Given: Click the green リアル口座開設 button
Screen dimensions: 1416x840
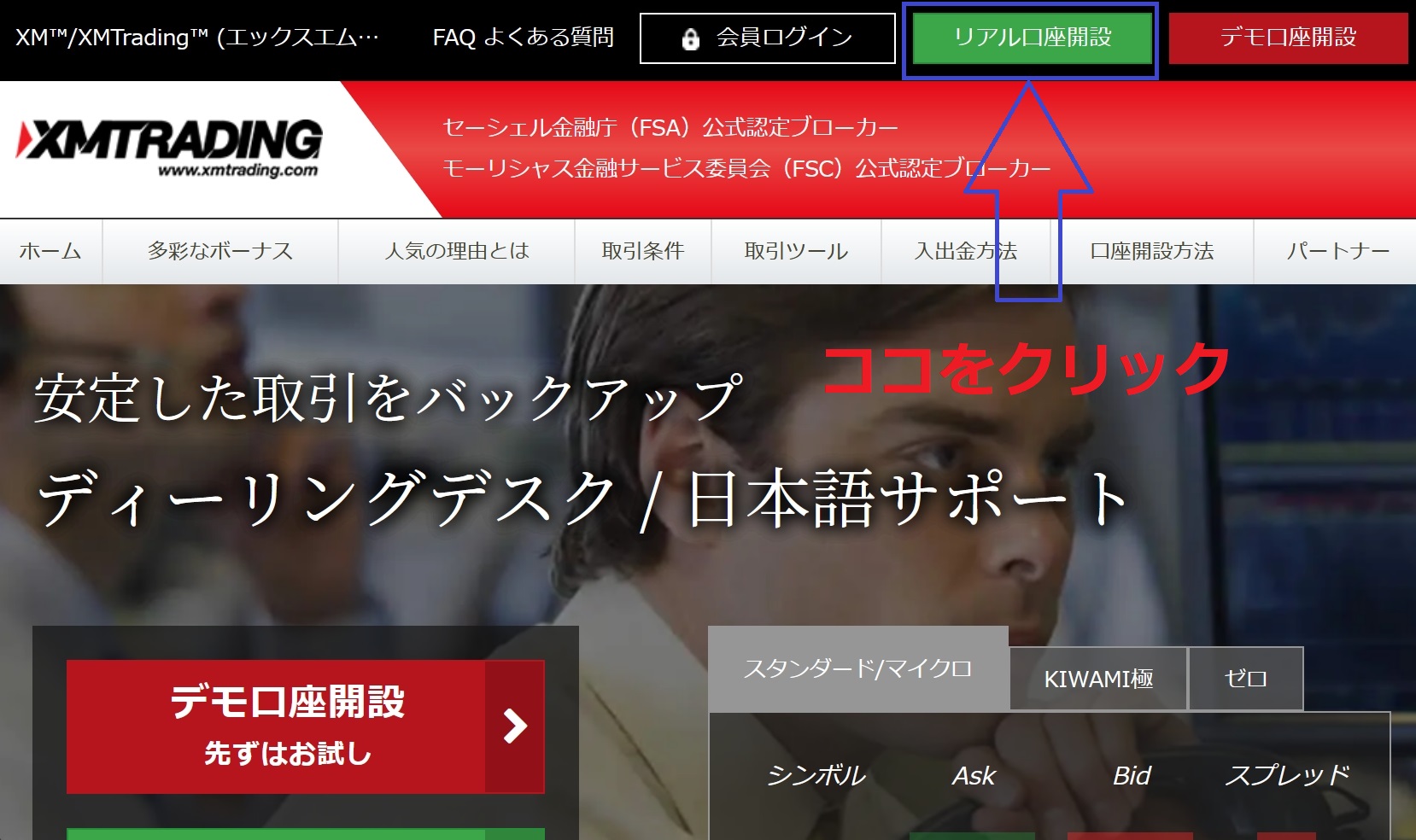Looking at the screenshot, I should pos(1032,38).
